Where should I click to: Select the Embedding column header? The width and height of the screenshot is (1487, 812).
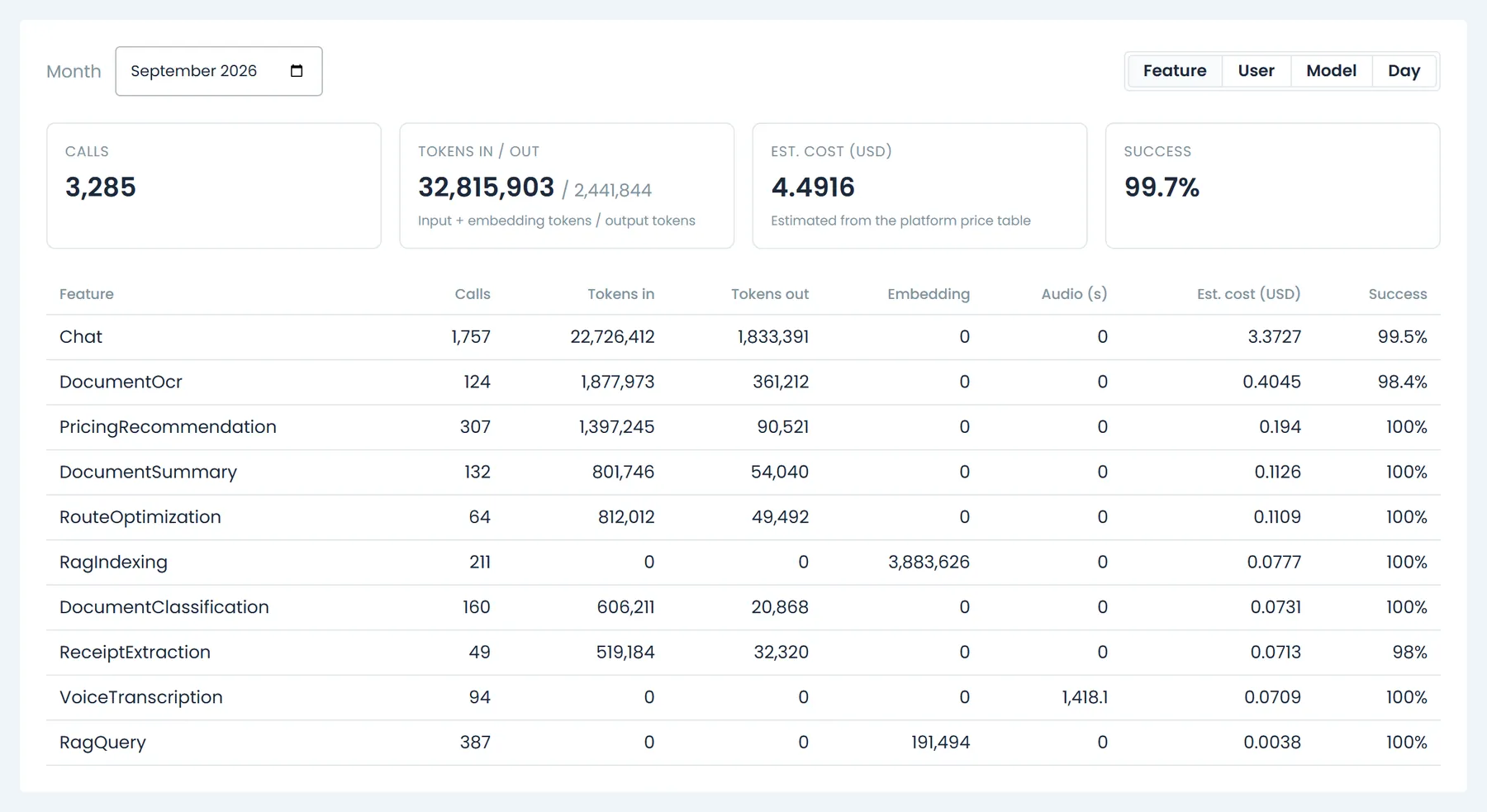[929, 294]
